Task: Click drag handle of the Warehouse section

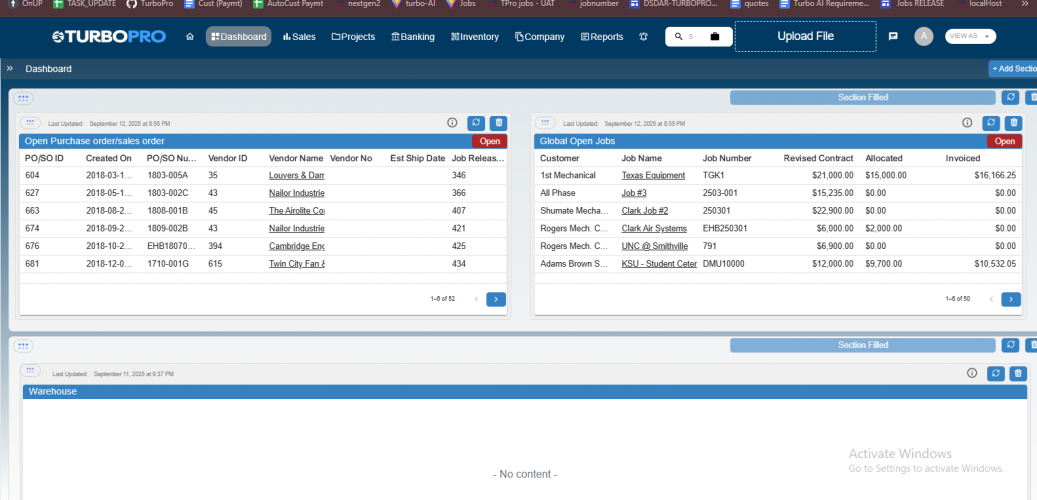Action: pos(23,345)
